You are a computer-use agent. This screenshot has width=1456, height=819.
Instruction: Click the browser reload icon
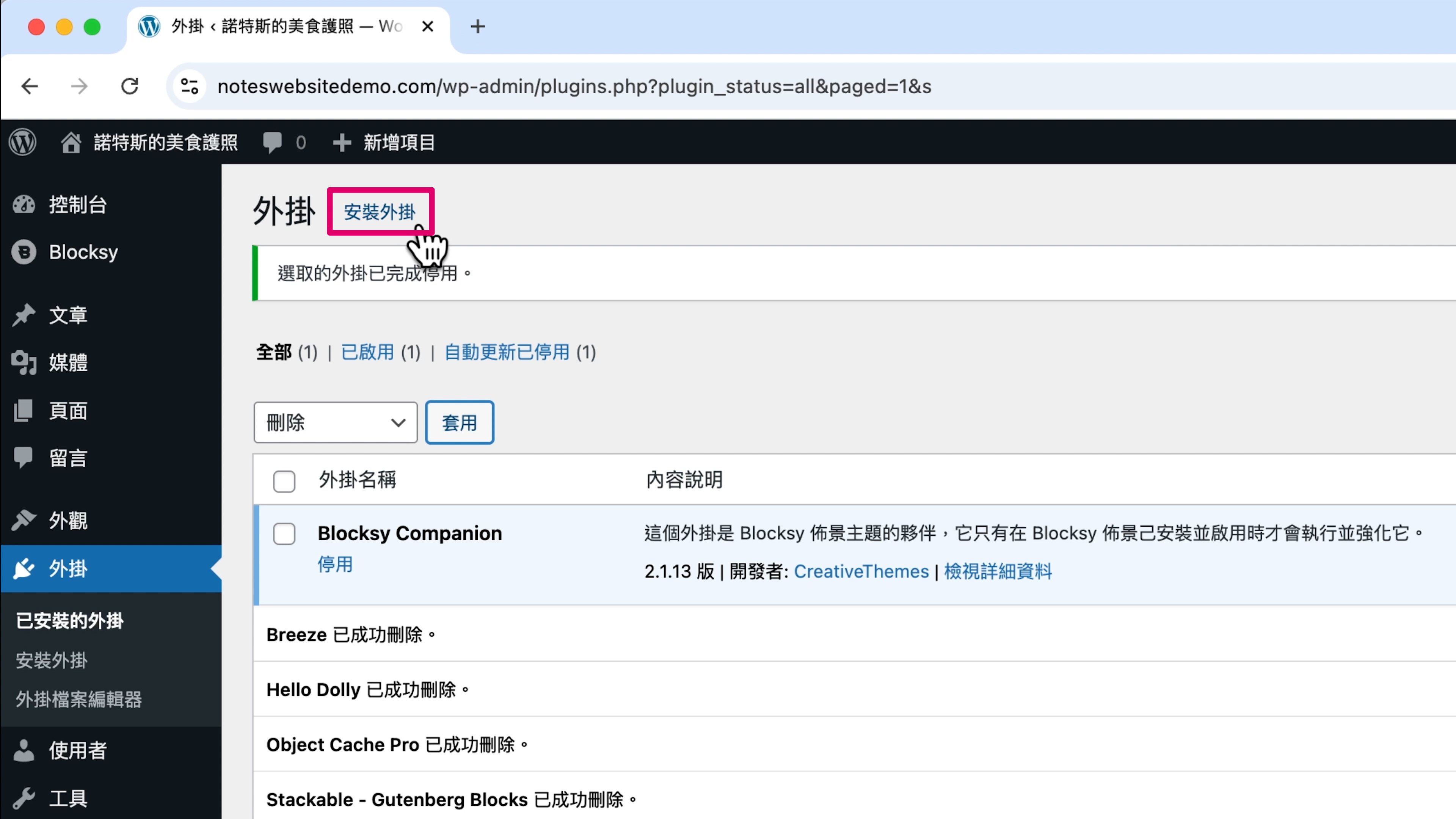coord(130,86)
